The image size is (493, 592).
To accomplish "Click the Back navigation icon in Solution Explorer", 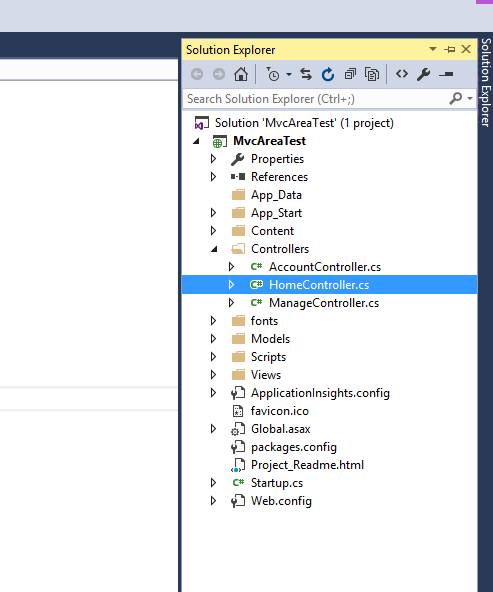I will [x=197, y=74].
